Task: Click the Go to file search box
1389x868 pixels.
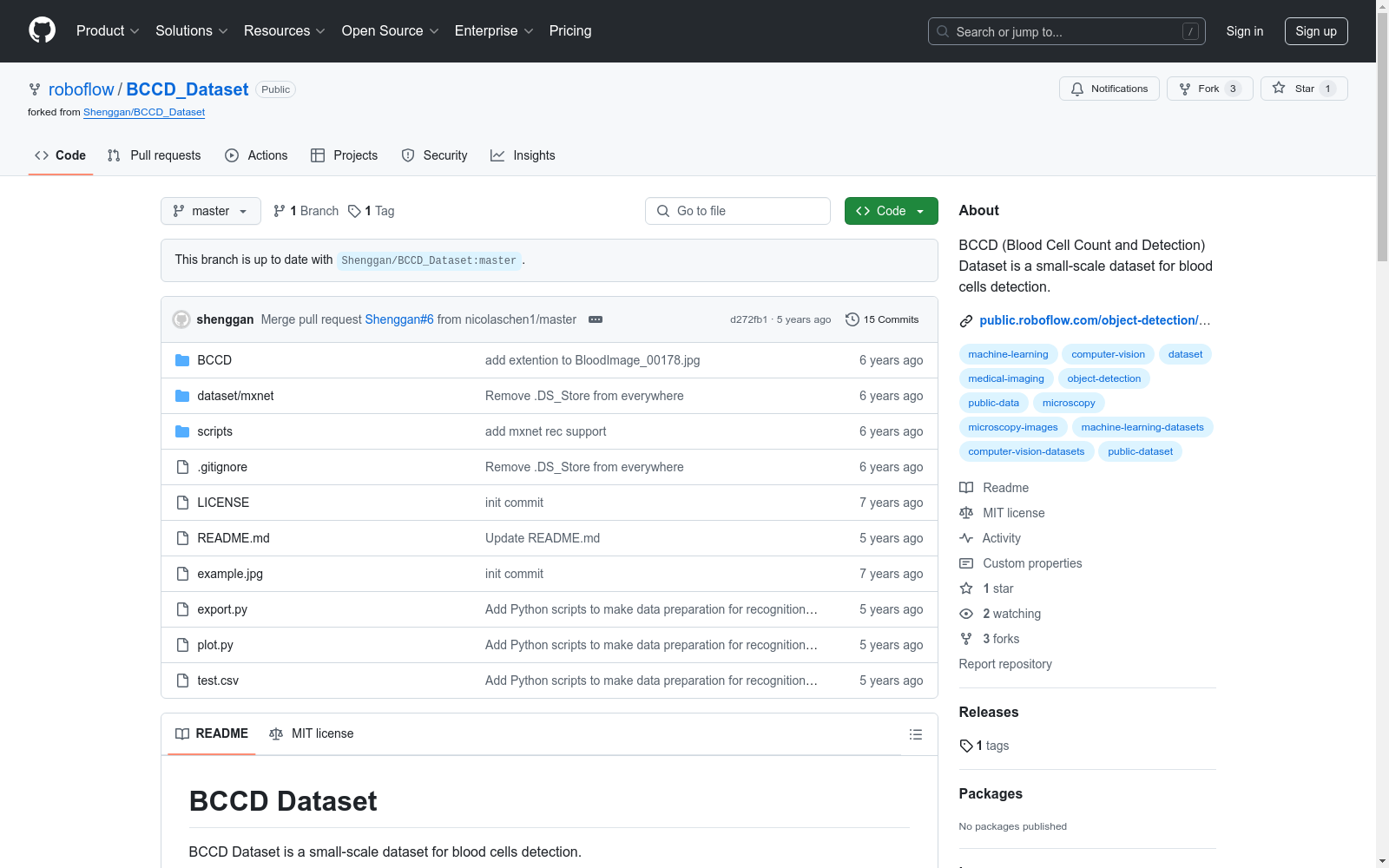Action: tap(738, 211)
